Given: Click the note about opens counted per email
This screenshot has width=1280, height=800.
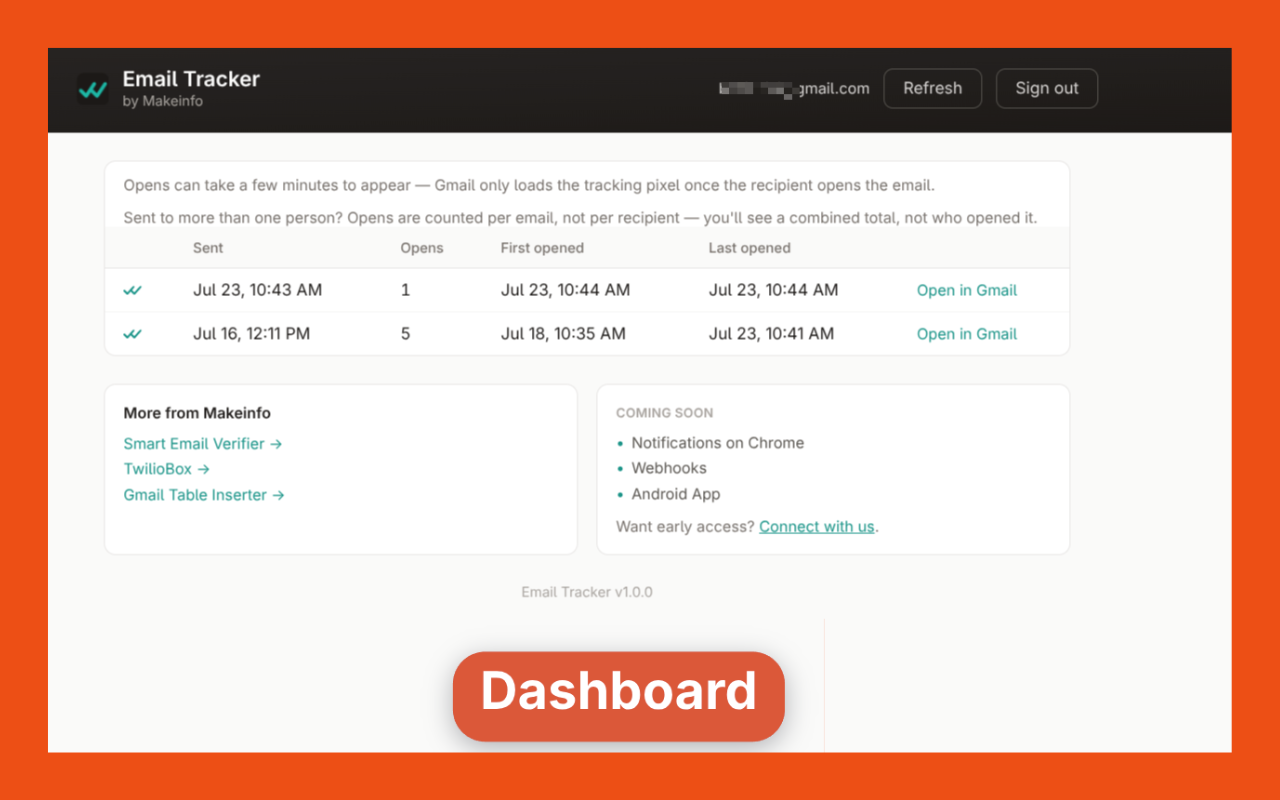Looking at the screenshot, I should [x=581, y=218].
